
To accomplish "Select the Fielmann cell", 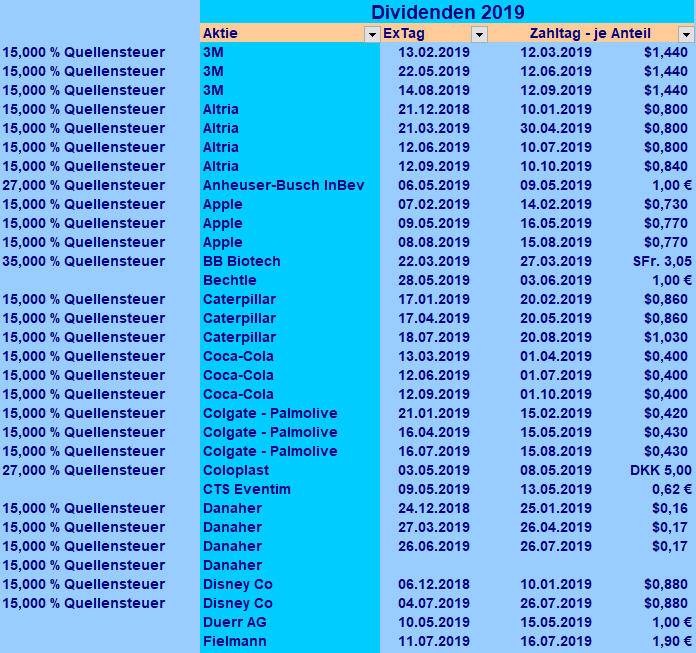I will point(290,641).
